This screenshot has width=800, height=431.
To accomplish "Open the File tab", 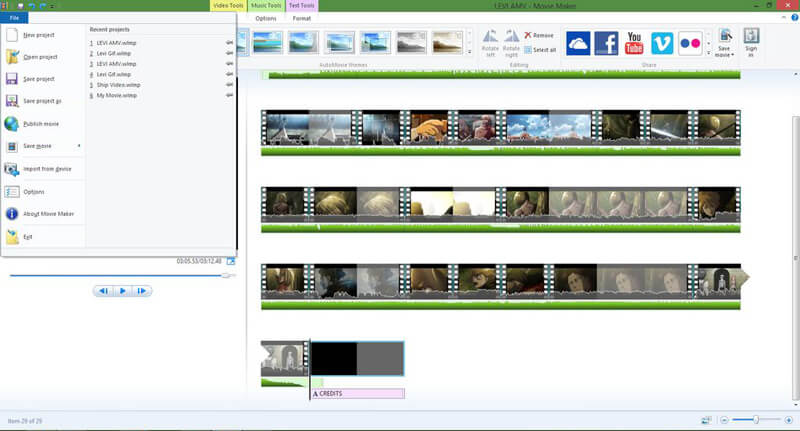I will pyautogui.click(x=14, y=18).
